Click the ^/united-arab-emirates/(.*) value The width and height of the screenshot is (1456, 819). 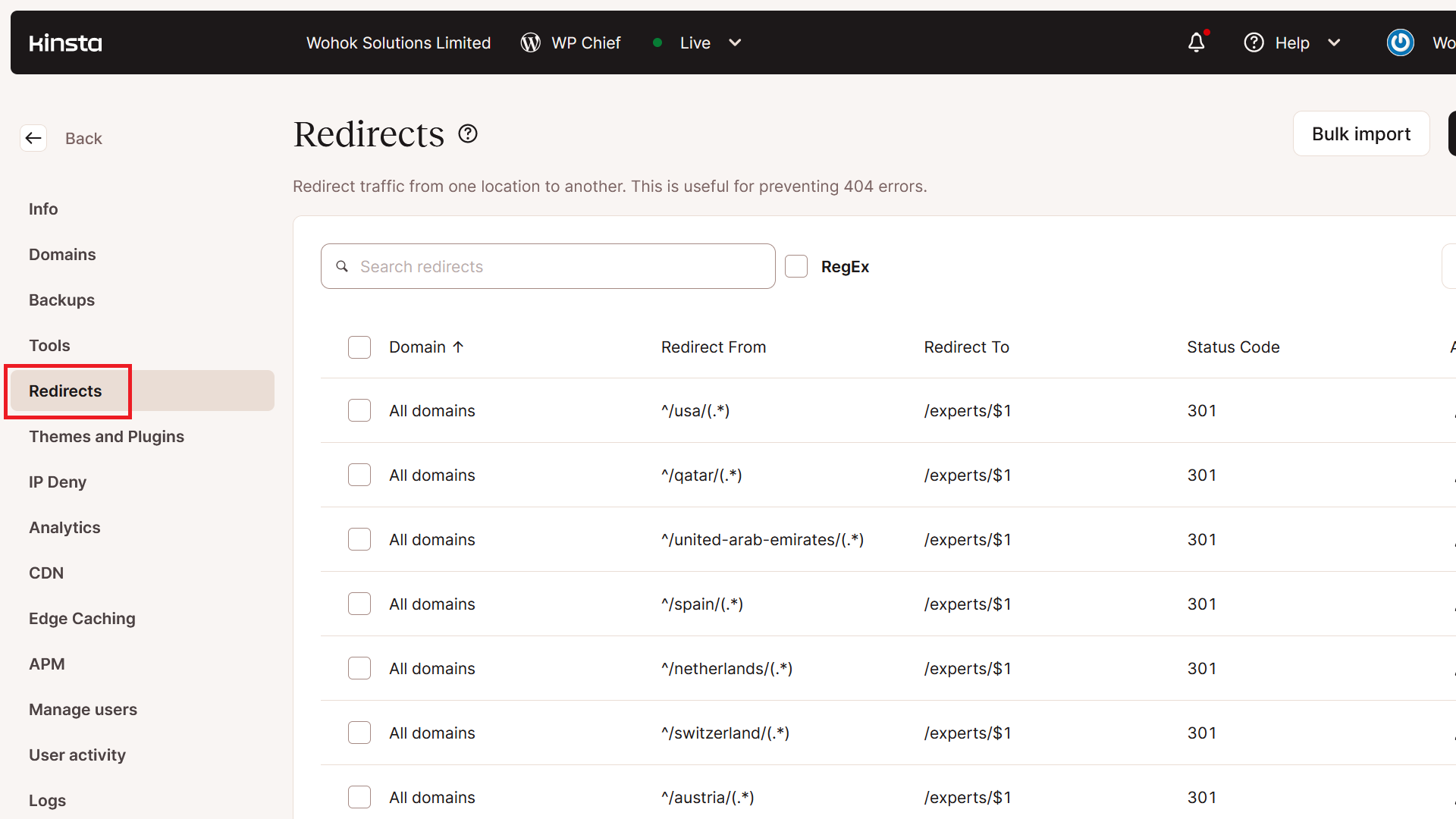[x=762, y=539]
